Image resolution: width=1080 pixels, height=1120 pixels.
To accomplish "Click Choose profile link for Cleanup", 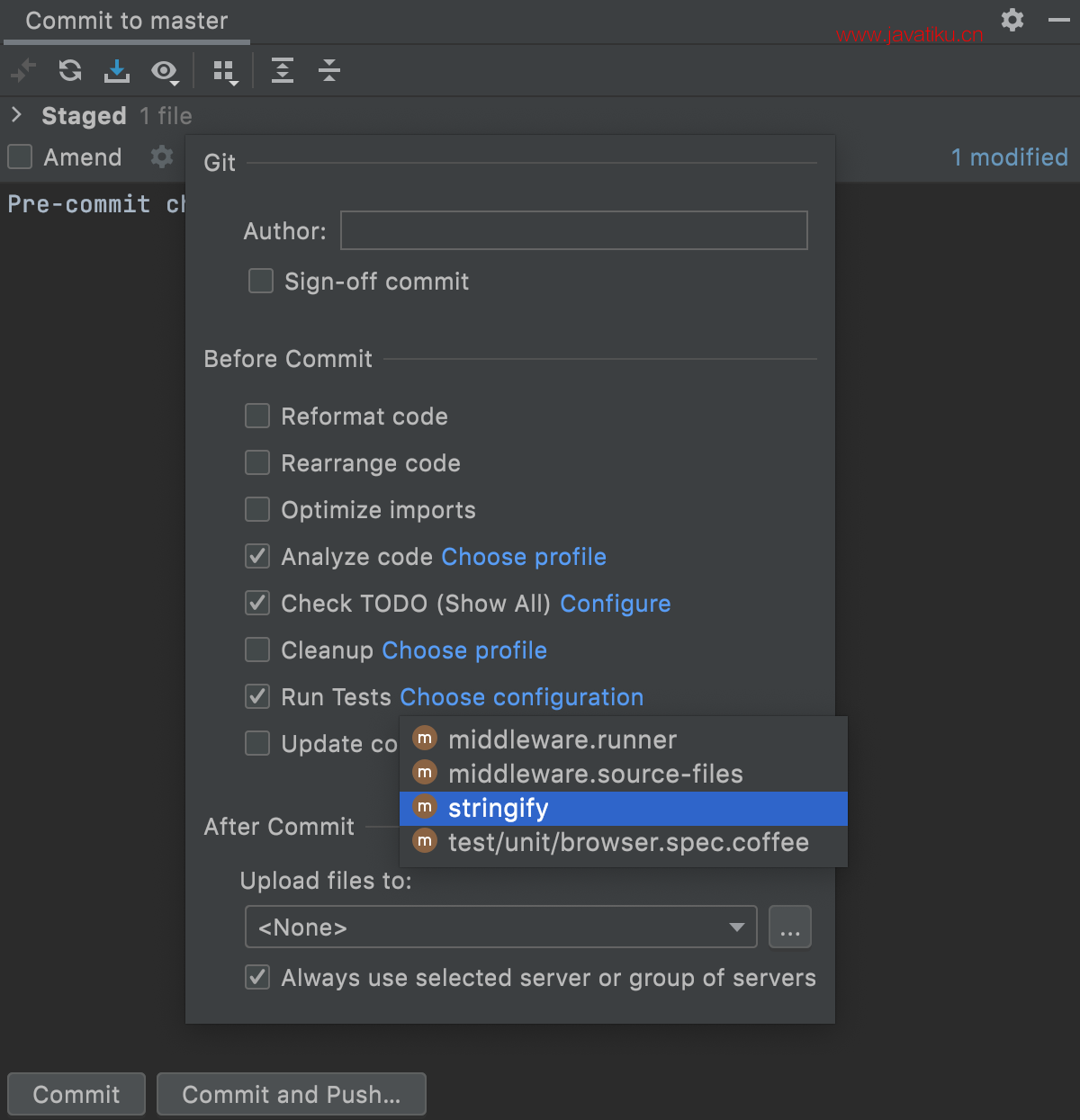I will [464, 650].
